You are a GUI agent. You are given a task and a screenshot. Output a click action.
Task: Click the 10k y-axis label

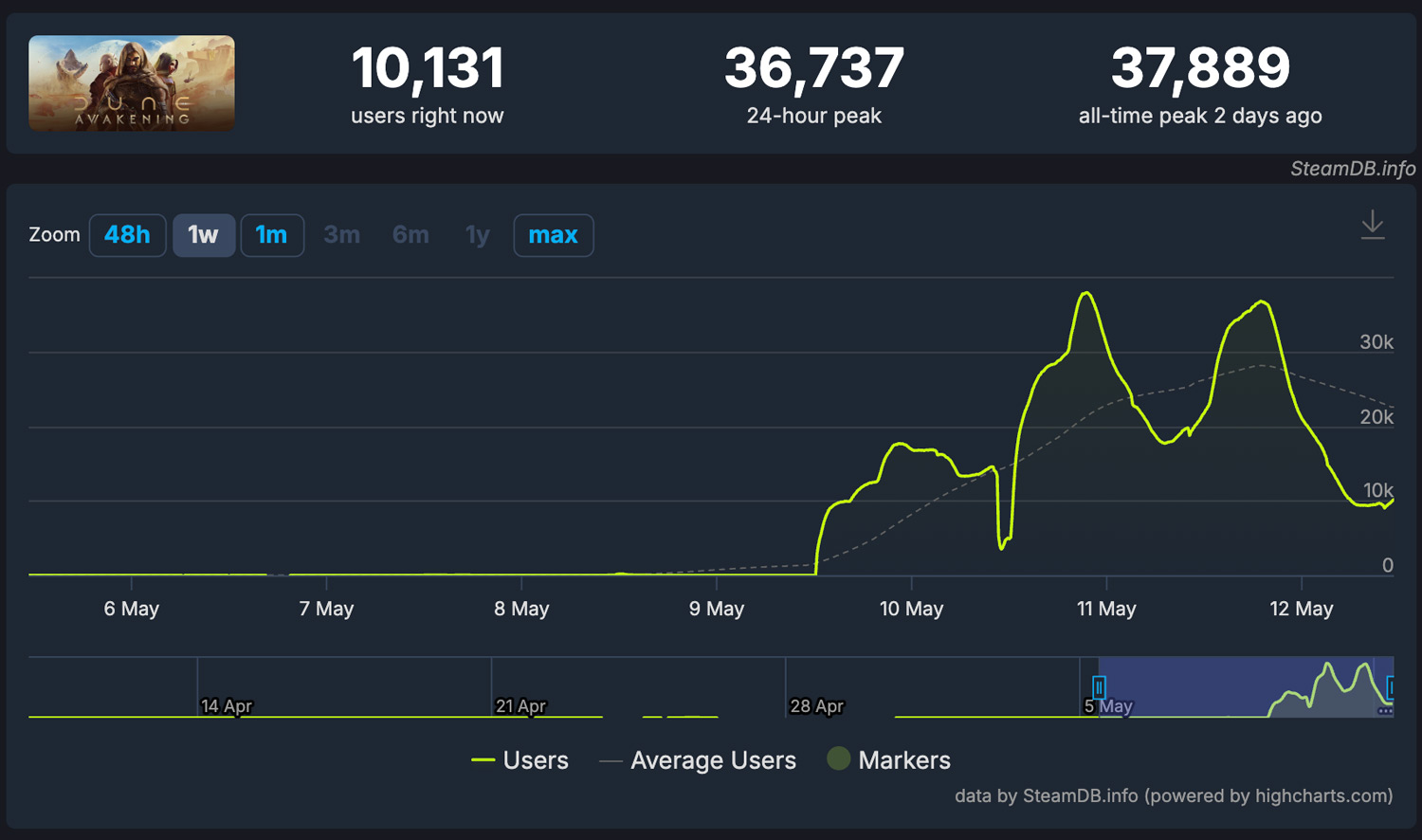pyautogui.click(x=1378, y=490)
